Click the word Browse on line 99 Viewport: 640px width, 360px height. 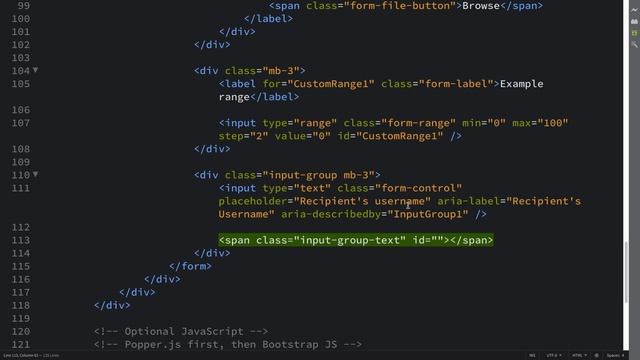tap(481, 6)
